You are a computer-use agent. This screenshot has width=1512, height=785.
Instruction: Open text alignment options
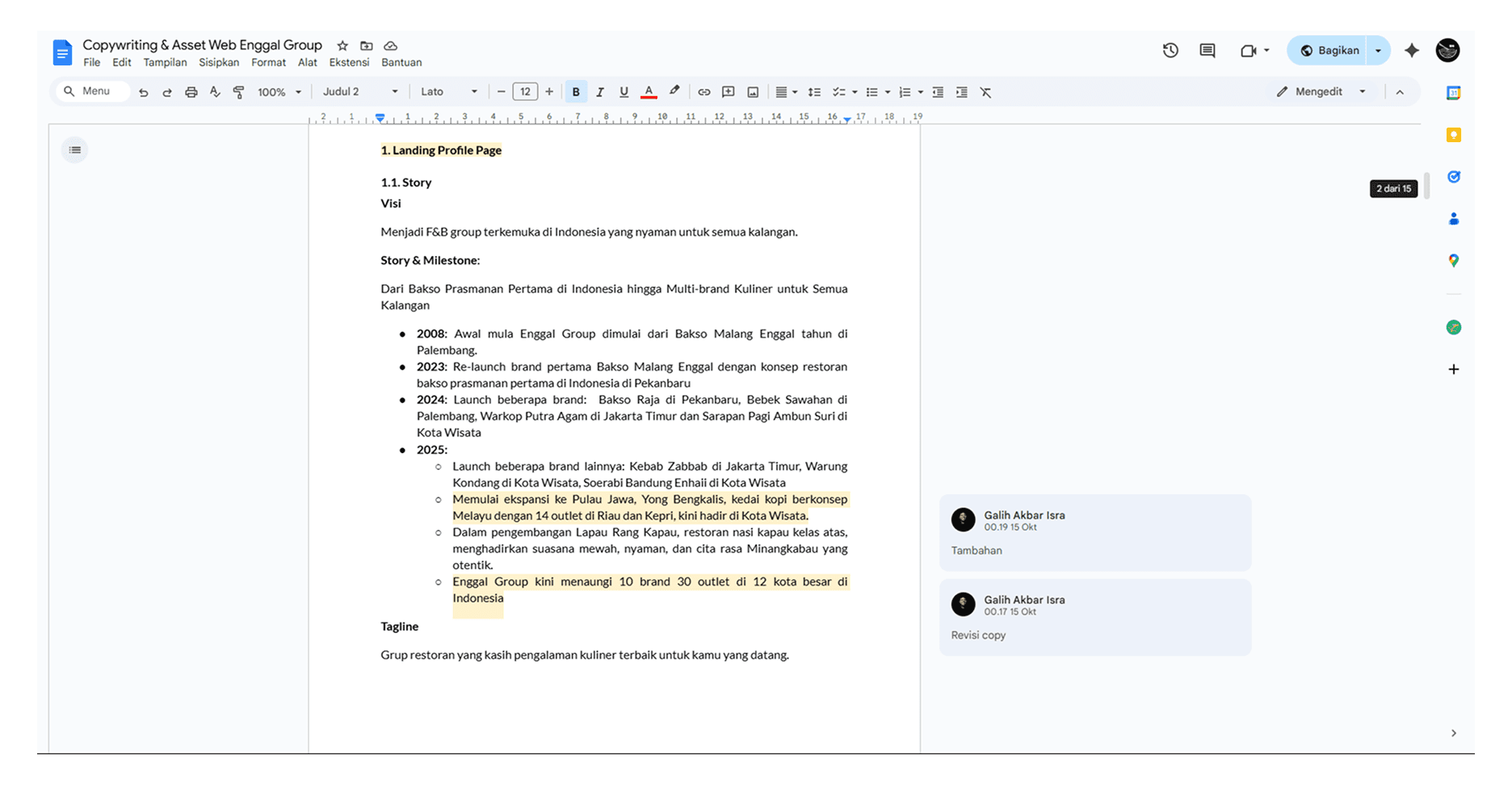[x=786, y=92]
